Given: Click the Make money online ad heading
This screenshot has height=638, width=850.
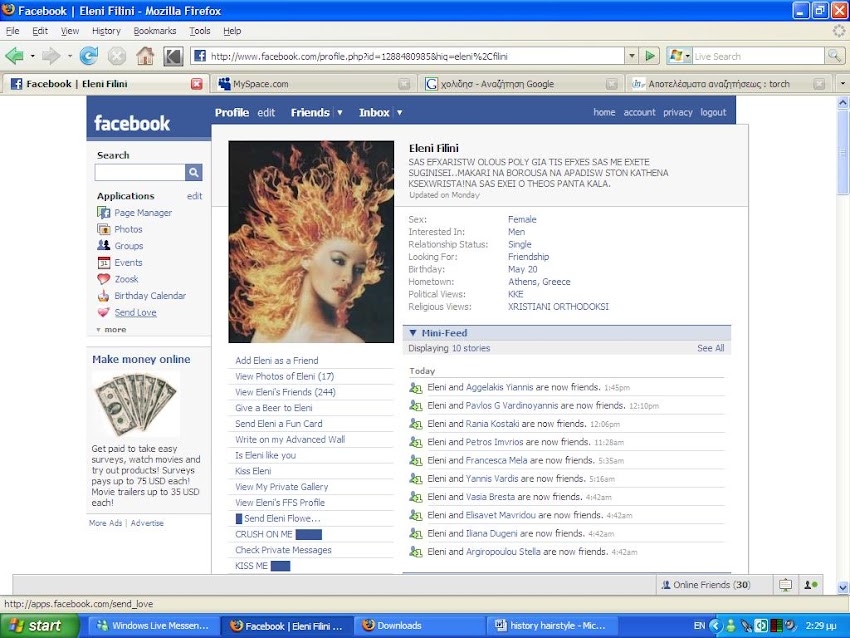Looking at the screenshot, I should [x=141, y=359].
